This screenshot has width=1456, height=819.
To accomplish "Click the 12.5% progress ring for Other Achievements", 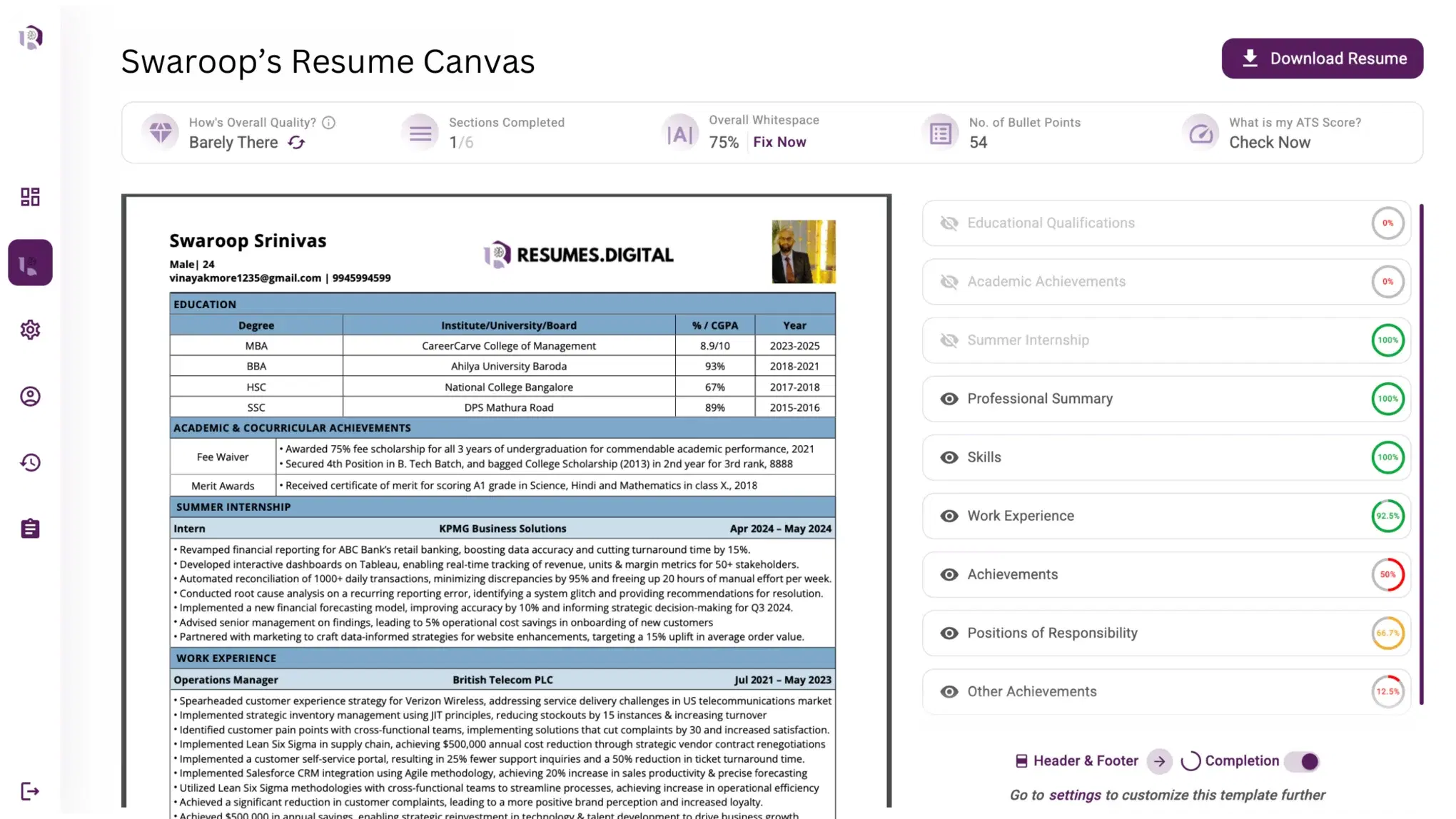I will (1387, 691).
